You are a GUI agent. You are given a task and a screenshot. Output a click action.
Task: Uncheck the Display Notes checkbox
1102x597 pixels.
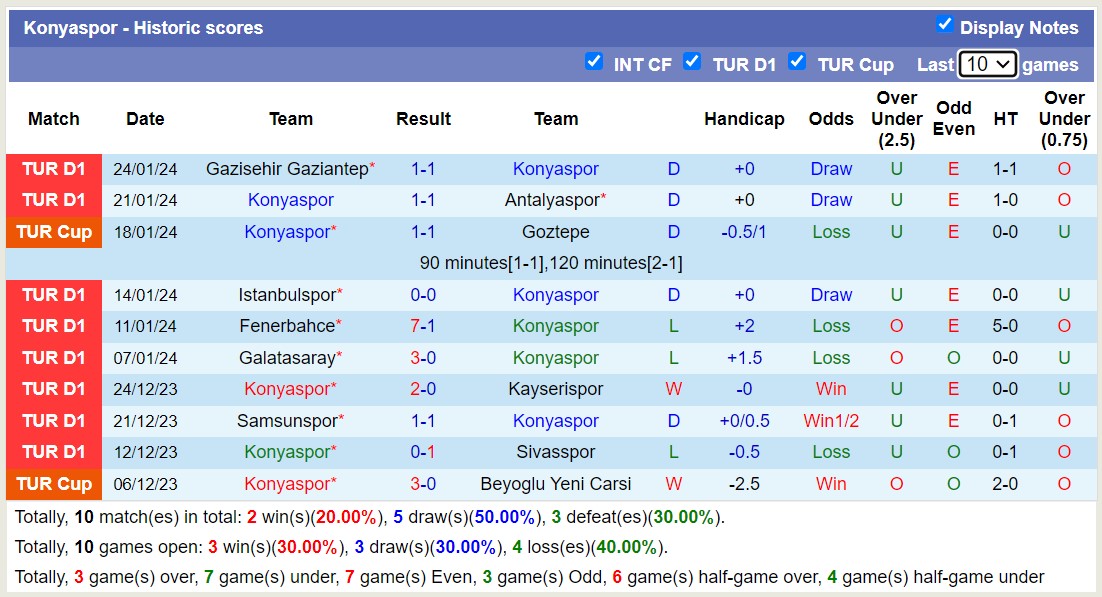[941, 27]
